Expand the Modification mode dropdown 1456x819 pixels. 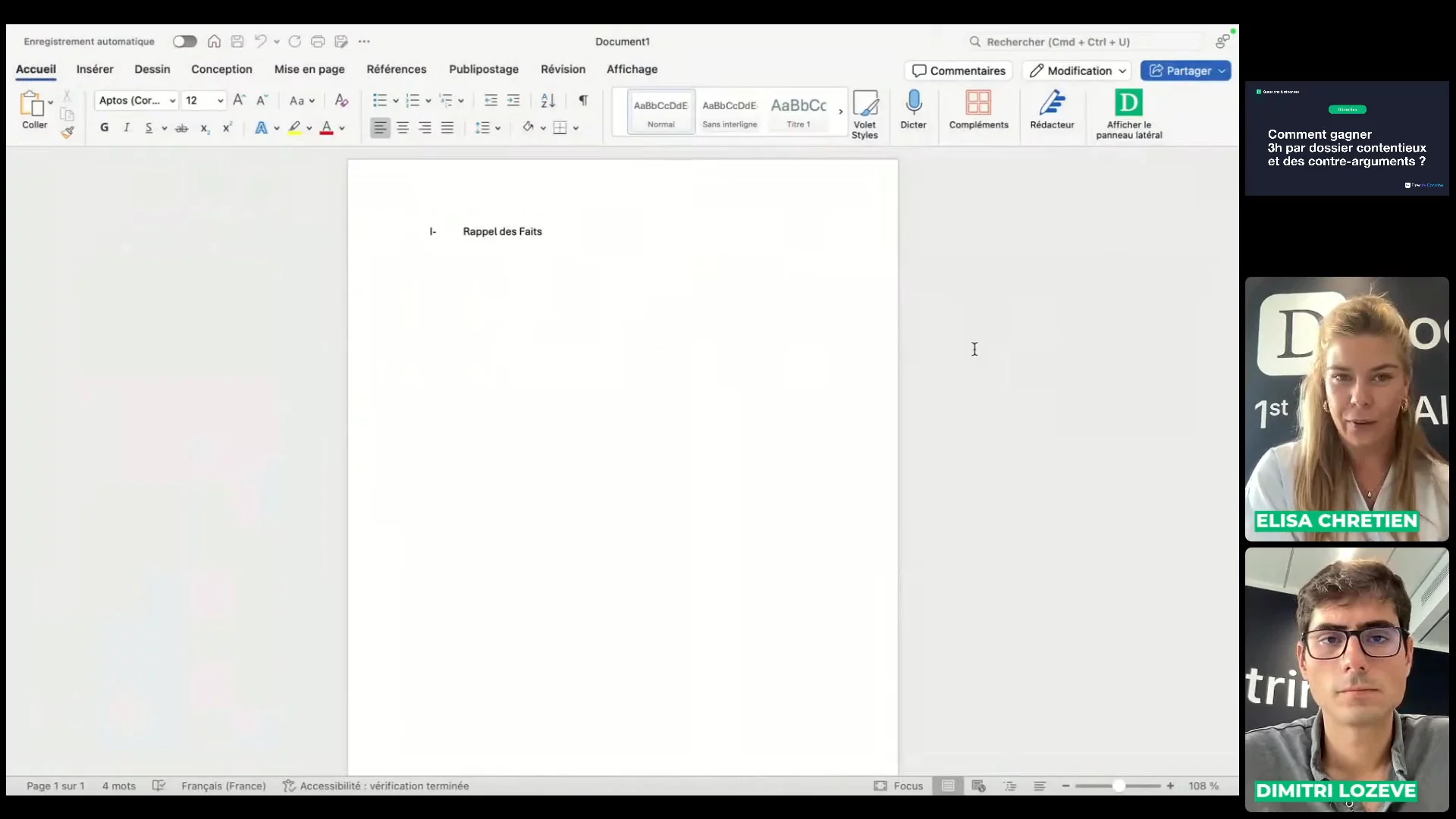[x=1122, y=71]
